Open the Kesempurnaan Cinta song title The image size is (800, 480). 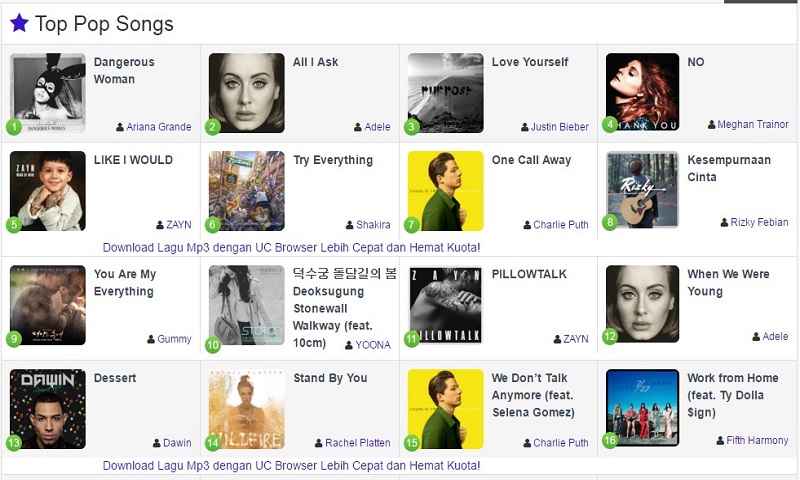pyautogui.click(x=729, y=168)
